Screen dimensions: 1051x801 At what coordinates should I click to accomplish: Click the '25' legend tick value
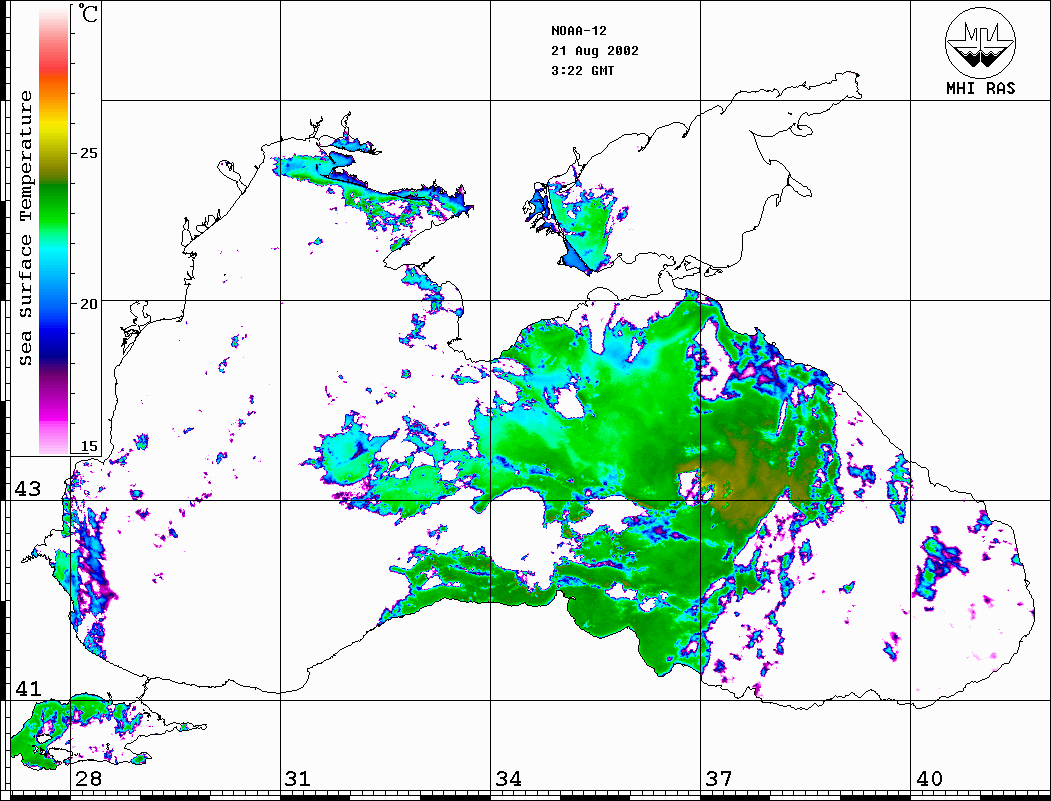click(88, 153)
